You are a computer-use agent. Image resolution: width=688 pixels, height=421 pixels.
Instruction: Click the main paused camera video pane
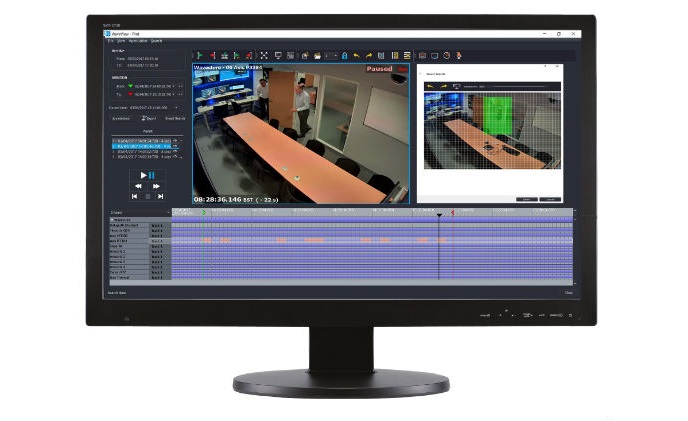point(301,133)
